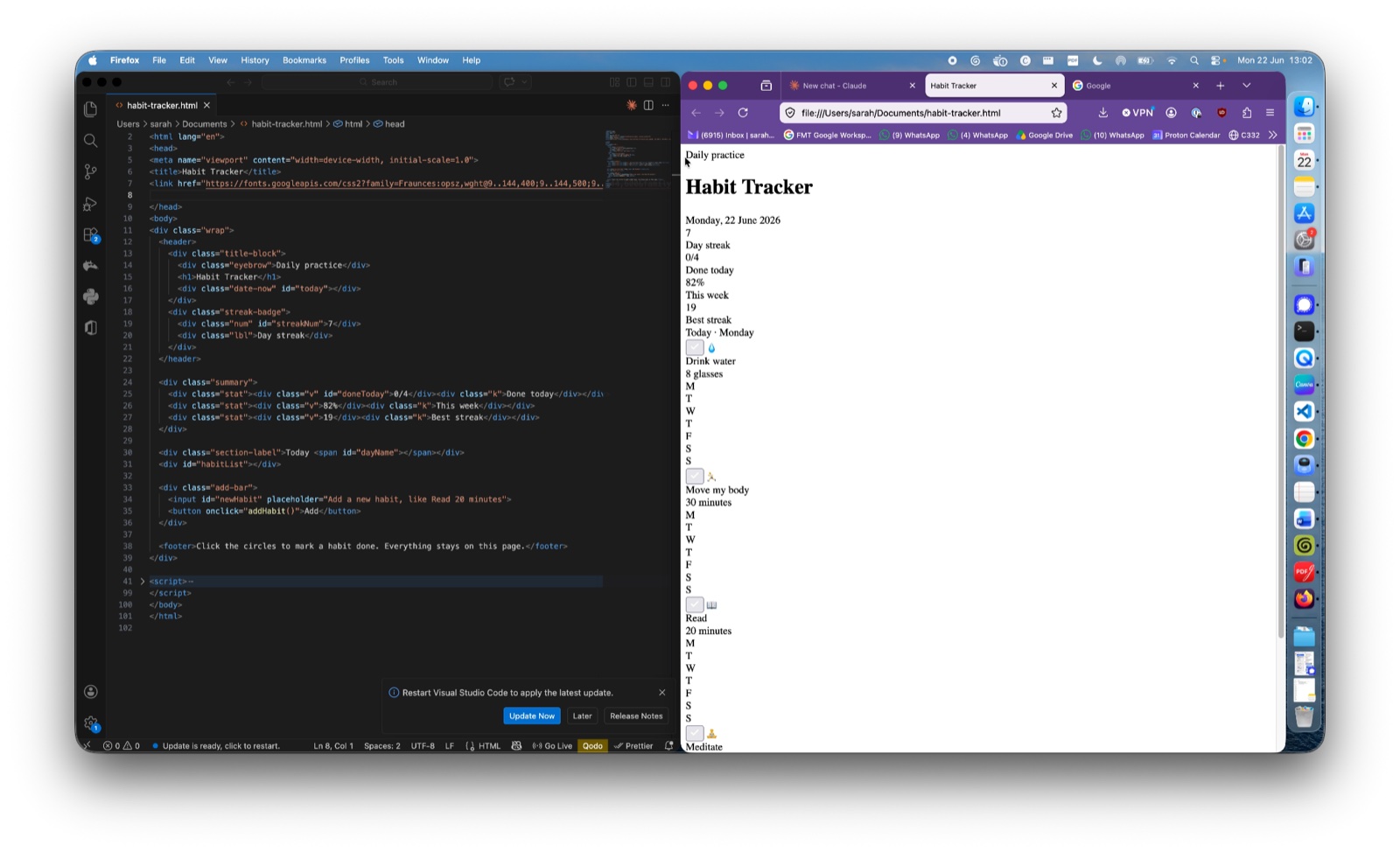Screen dimensions: 1400x852
Task: Open Release Notes from notification
Action: pyautogui.click(x=636, y=716)
